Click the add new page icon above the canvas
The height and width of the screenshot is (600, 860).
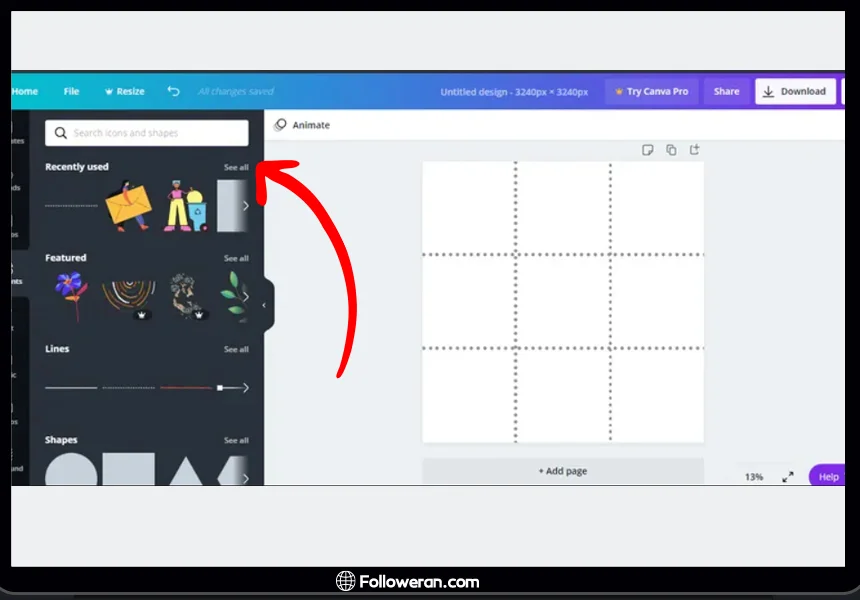coord(694,150)
